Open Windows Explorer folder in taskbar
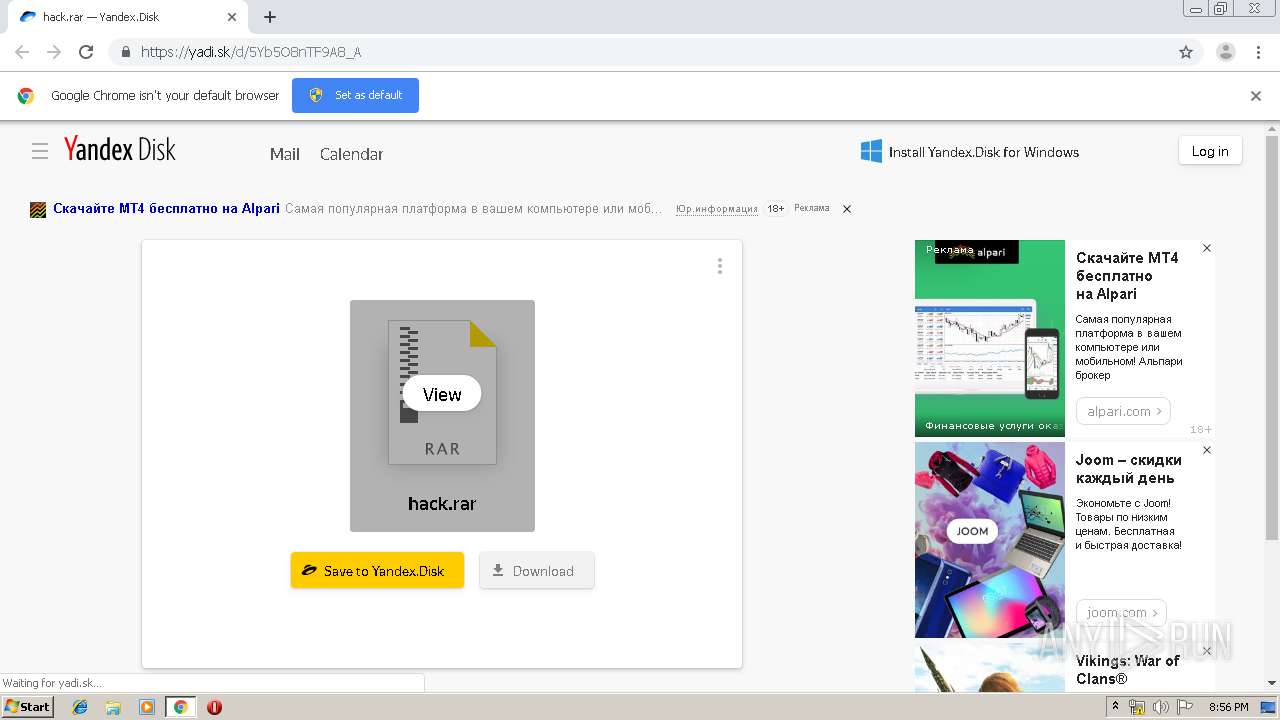The height and width of the screenshot is (720, 1280). (x=113, y=707)
